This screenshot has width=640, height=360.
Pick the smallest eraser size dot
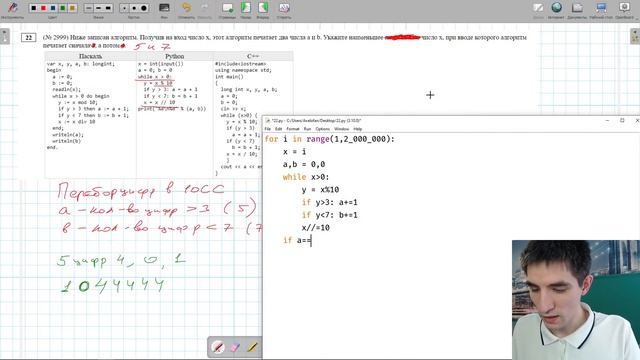coord(124,8)
